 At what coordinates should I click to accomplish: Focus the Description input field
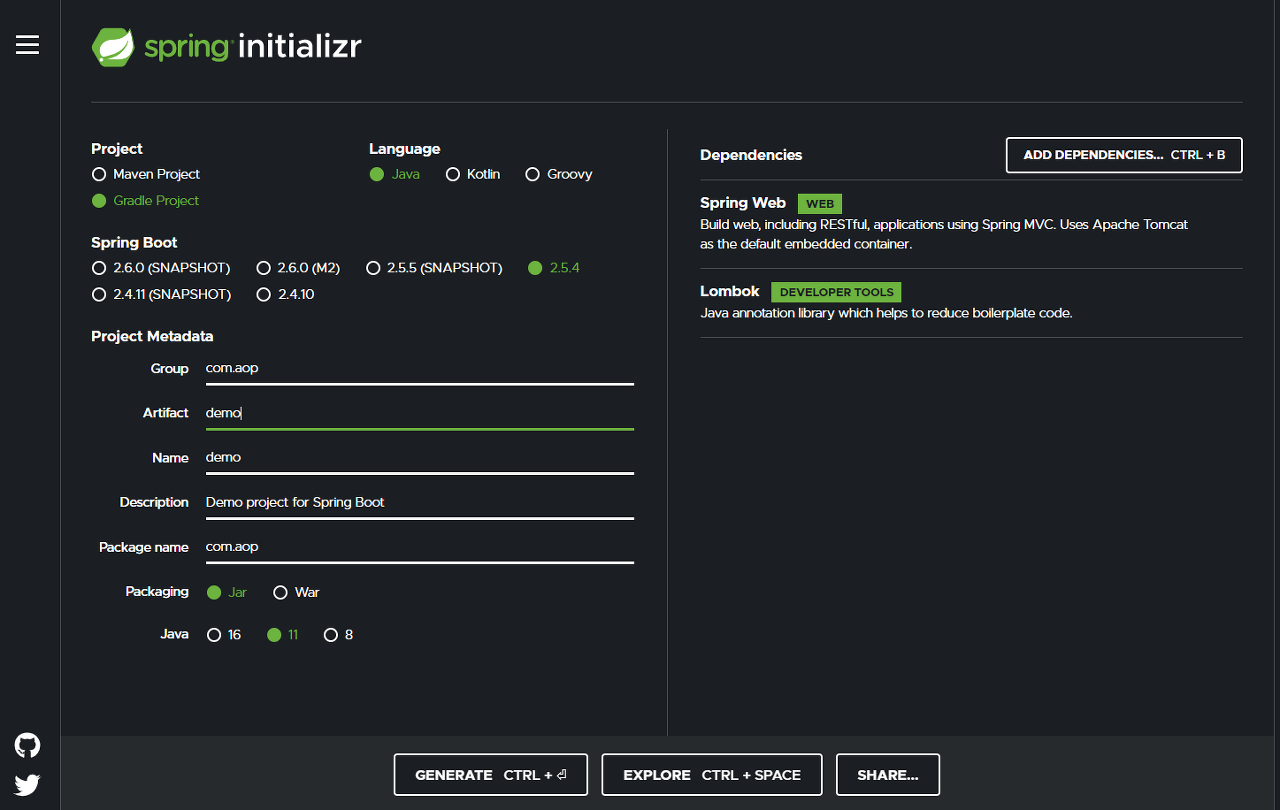pyautogui.click(x=420, y=503)
